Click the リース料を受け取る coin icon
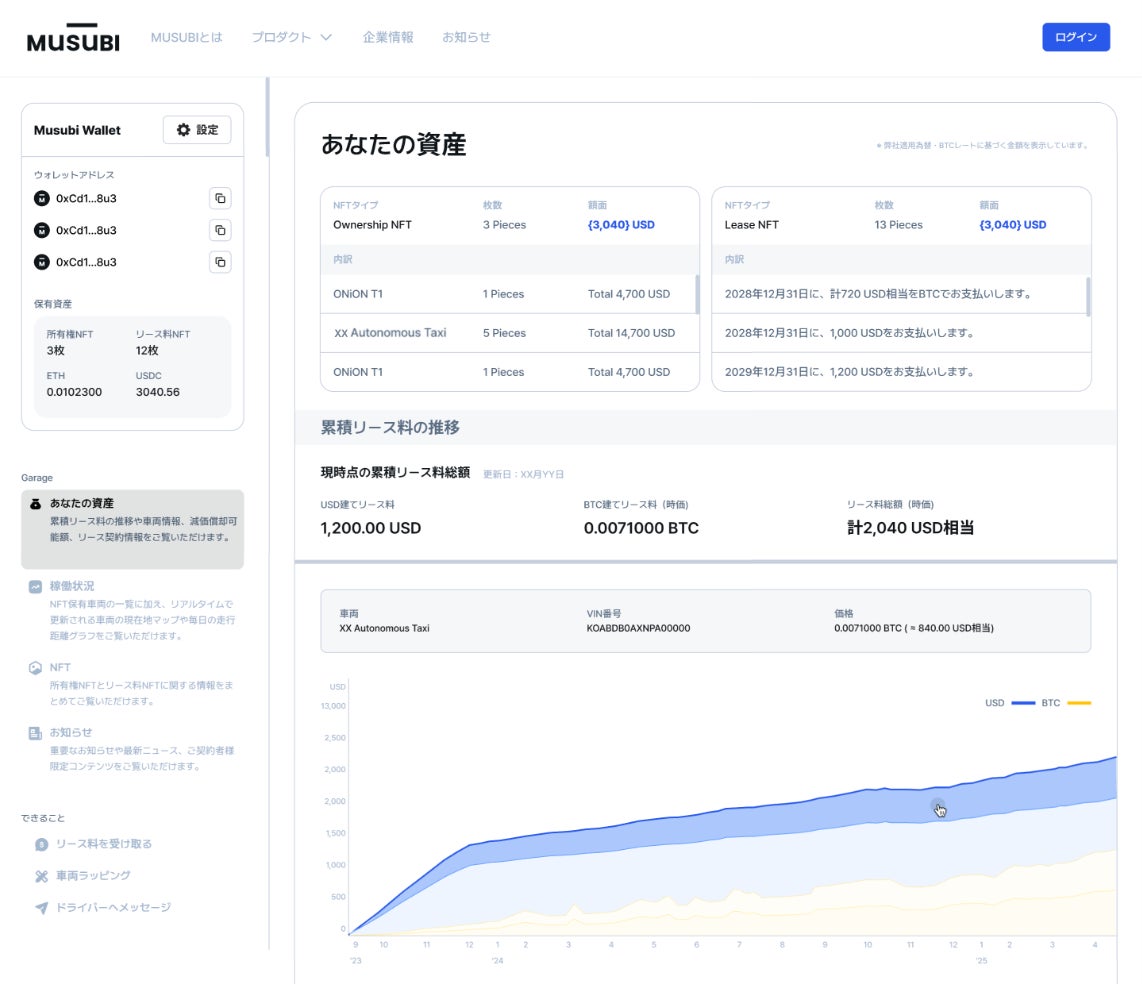The width and height of the screenshot is (1142, 984). click(x=42, y=844)
